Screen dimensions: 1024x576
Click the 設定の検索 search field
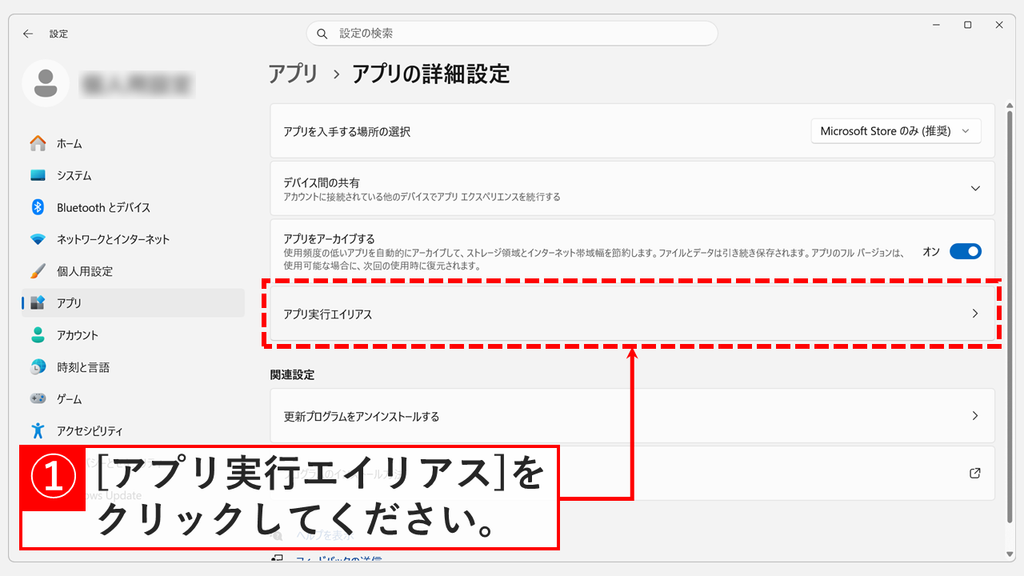tap(512, 33)
